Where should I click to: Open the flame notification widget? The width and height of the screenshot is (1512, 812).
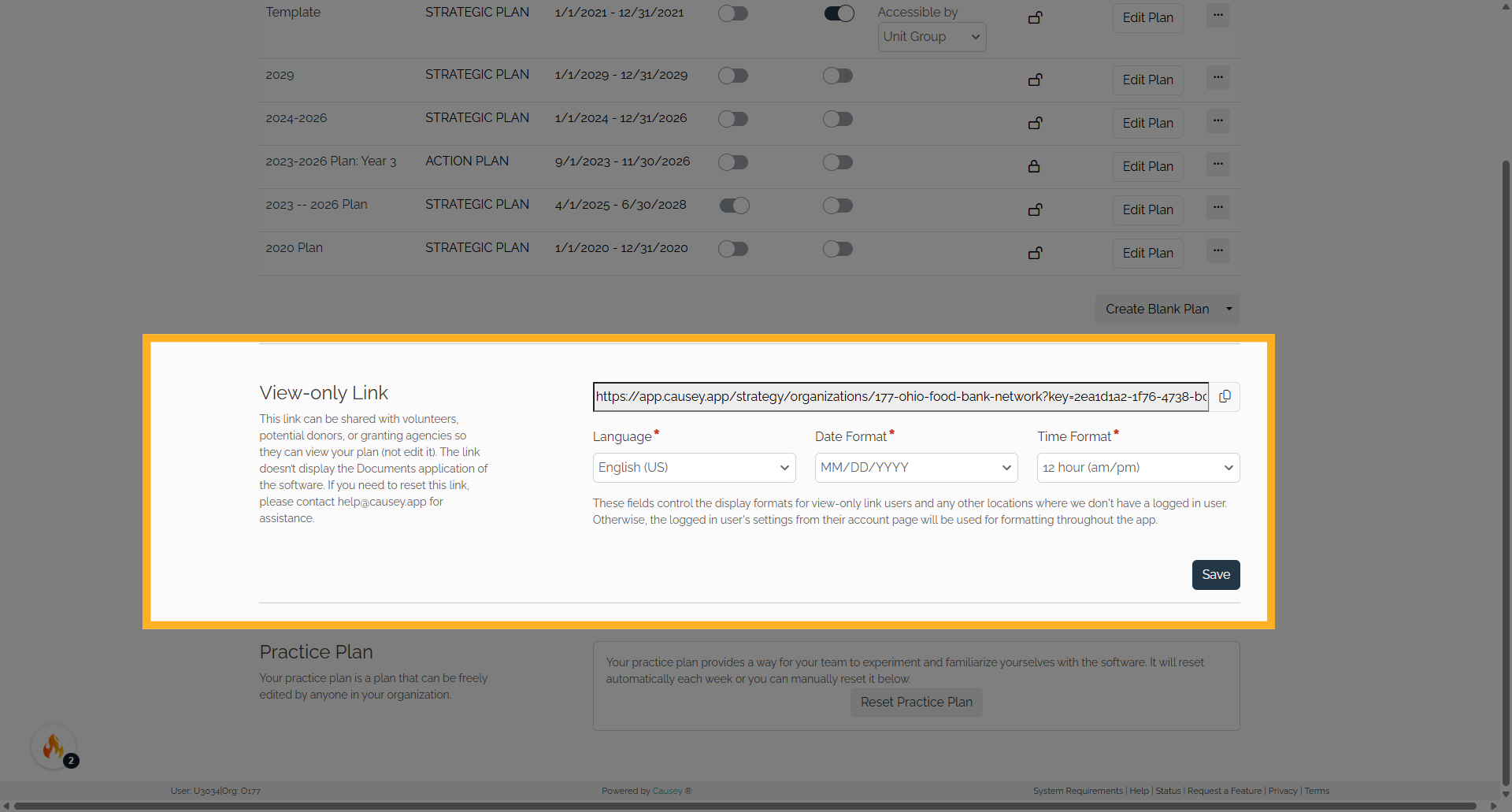pos(54,746)
